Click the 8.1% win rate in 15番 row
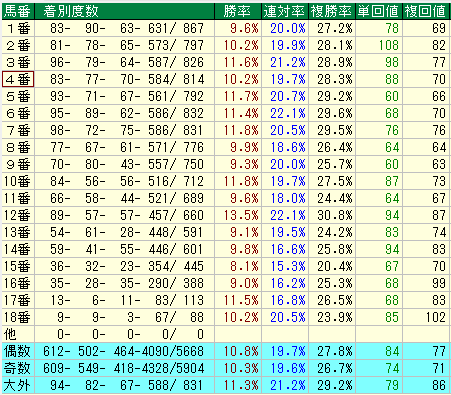 (x=244, y=266)
